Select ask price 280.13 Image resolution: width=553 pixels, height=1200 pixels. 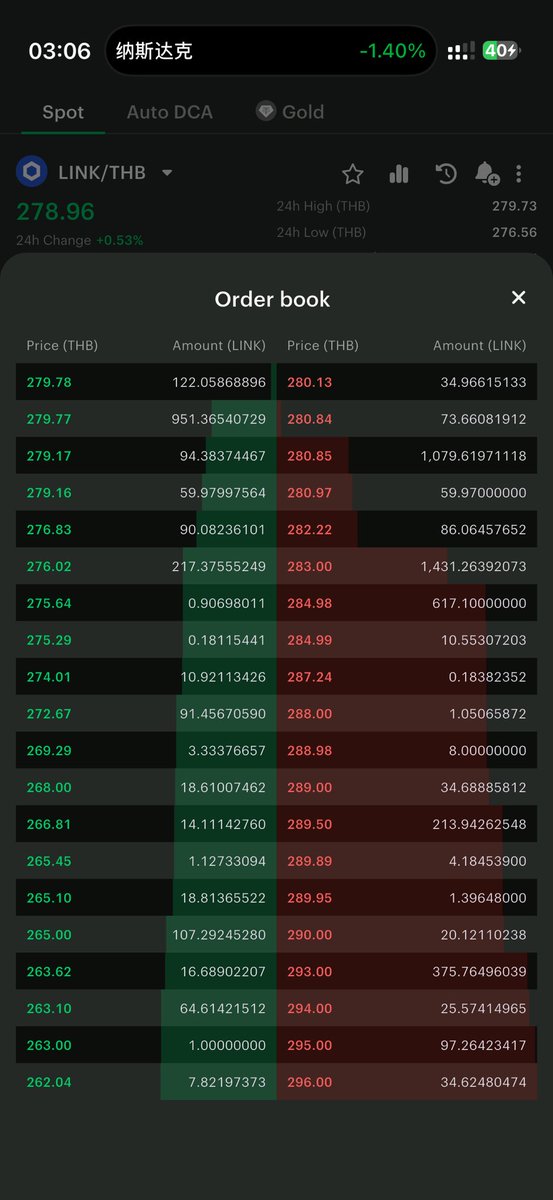310,382
